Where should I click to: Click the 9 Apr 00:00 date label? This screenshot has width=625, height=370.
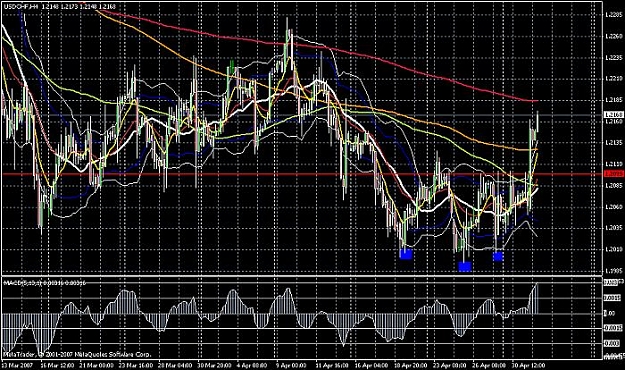tap(292, 365)
